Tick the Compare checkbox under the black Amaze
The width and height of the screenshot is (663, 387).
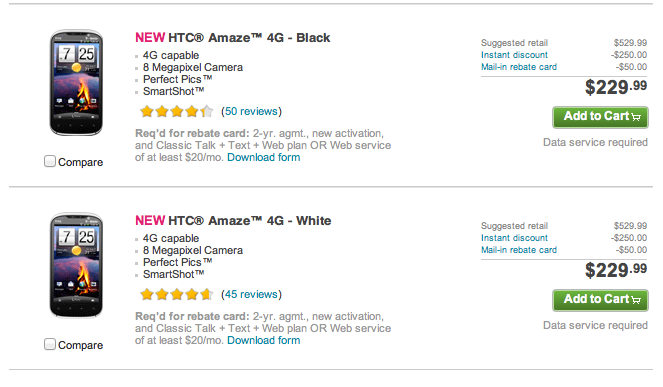pyautogui.click(x=50, y=161)
